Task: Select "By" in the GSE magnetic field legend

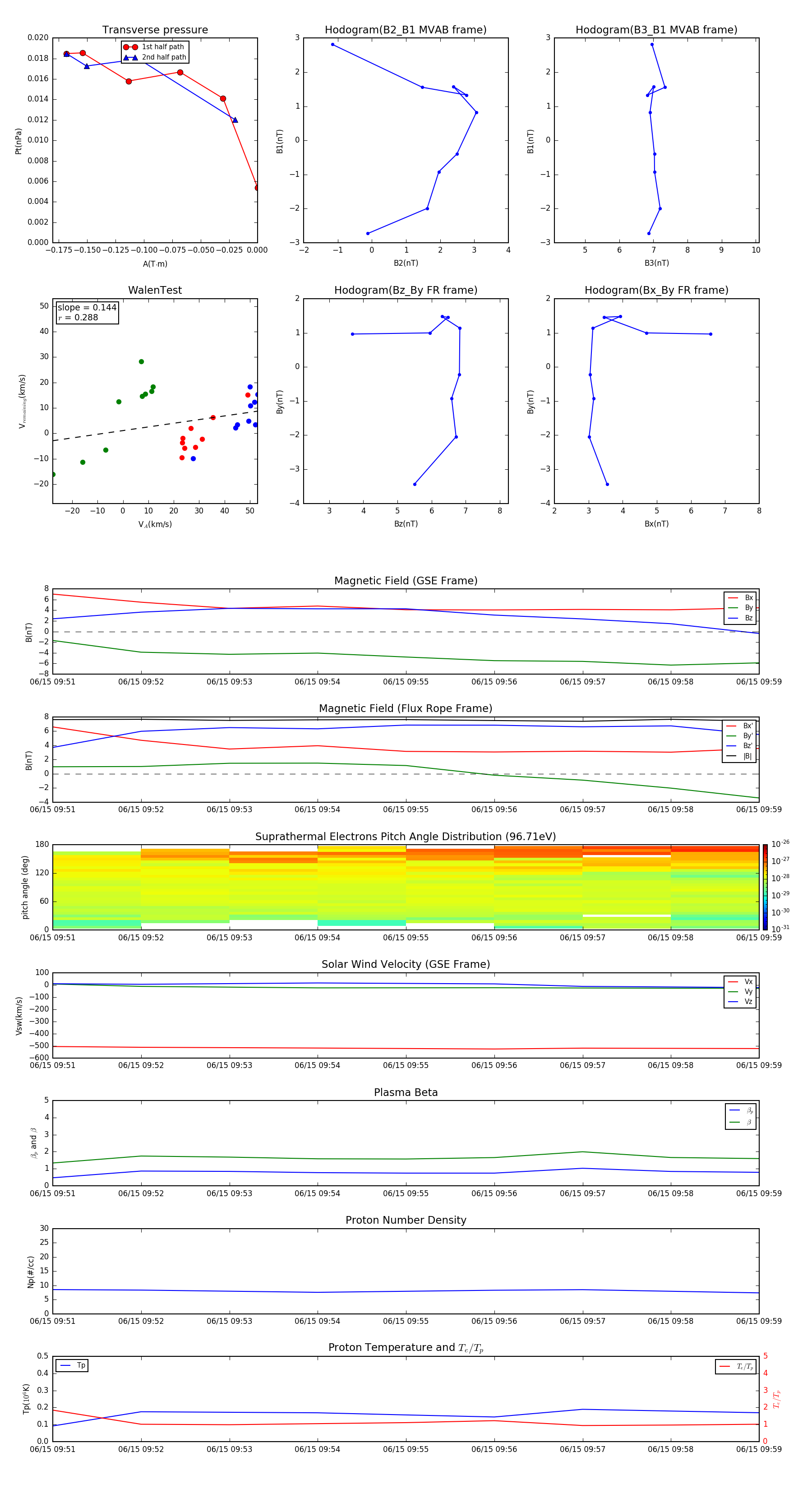Action: click(740, 607)
